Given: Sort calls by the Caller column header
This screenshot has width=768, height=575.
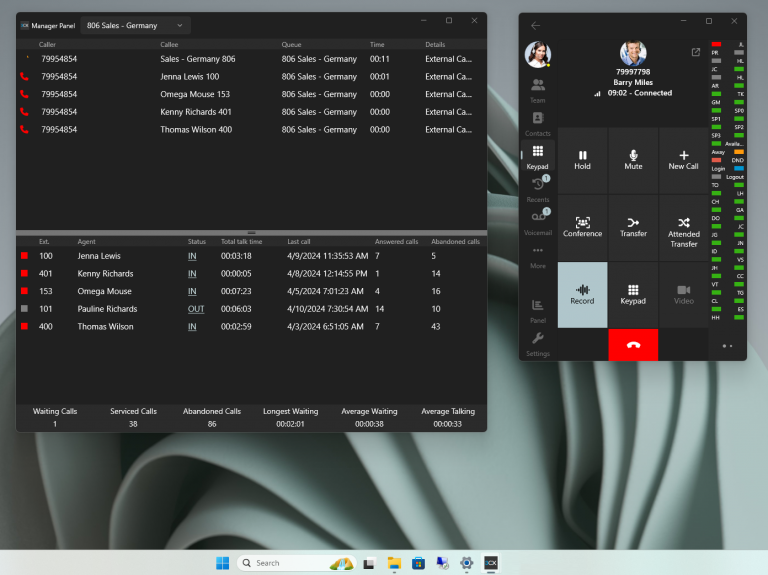Looking at the screenshot, I should pos(47,45).
